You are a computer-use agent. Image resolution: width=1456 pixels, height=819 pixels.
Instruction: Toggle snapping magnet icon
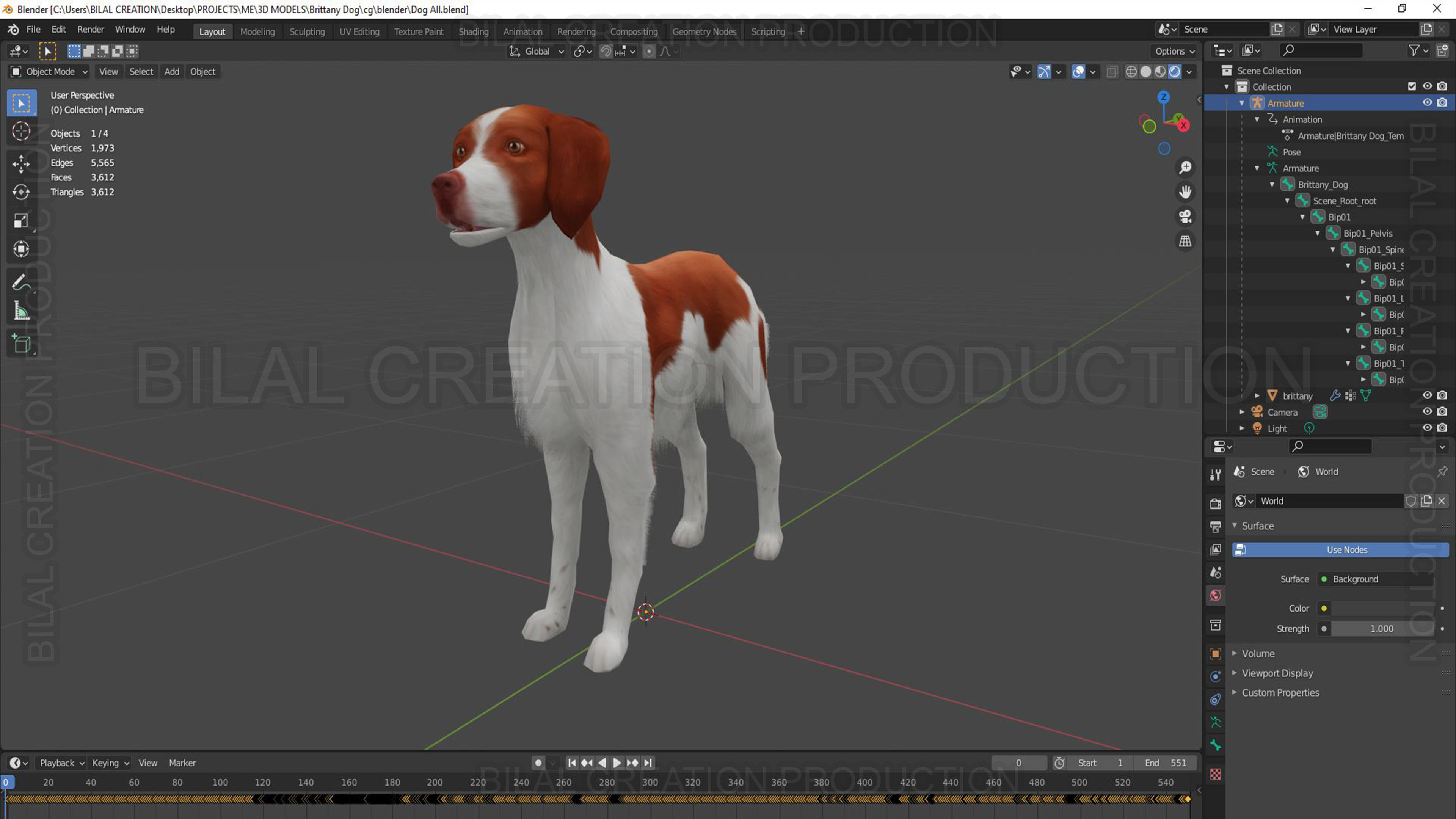click(606, 52)
